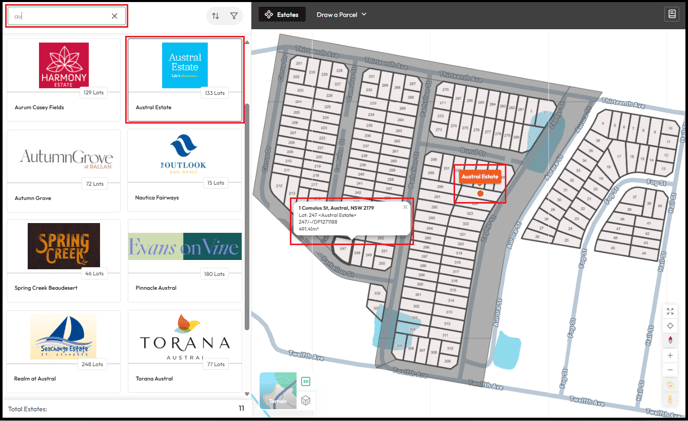Select the Estates tool button
Image resolution: width=688 pixels, height=421 pixels.
[x=282, y=14]
